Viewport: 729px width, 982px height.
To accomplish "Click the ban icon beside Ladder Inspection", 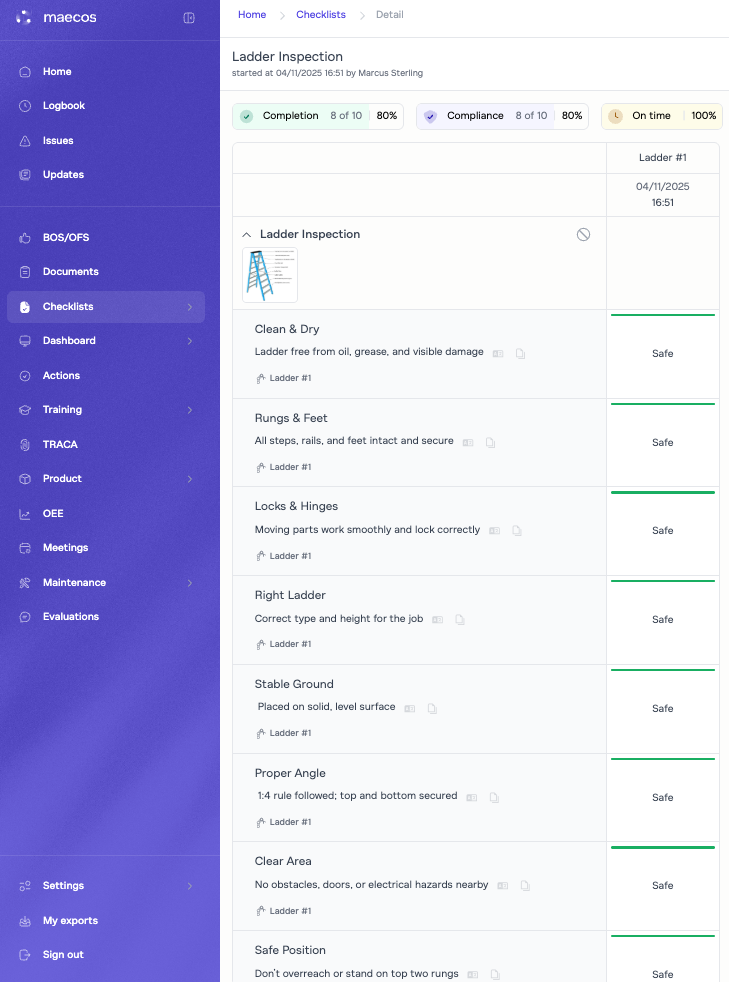I will (583, 234).
